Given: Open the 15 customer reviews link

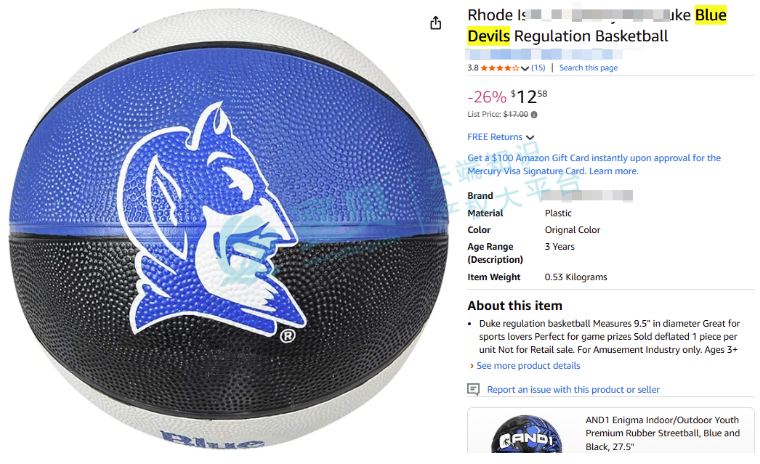Looking at the screenshot, I should (x=538, y=68).
